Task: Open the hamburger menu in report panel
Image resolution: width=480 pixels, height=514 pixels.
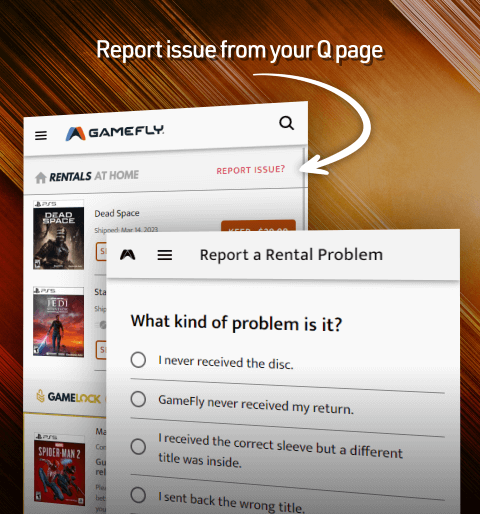Action: (165, 255)
